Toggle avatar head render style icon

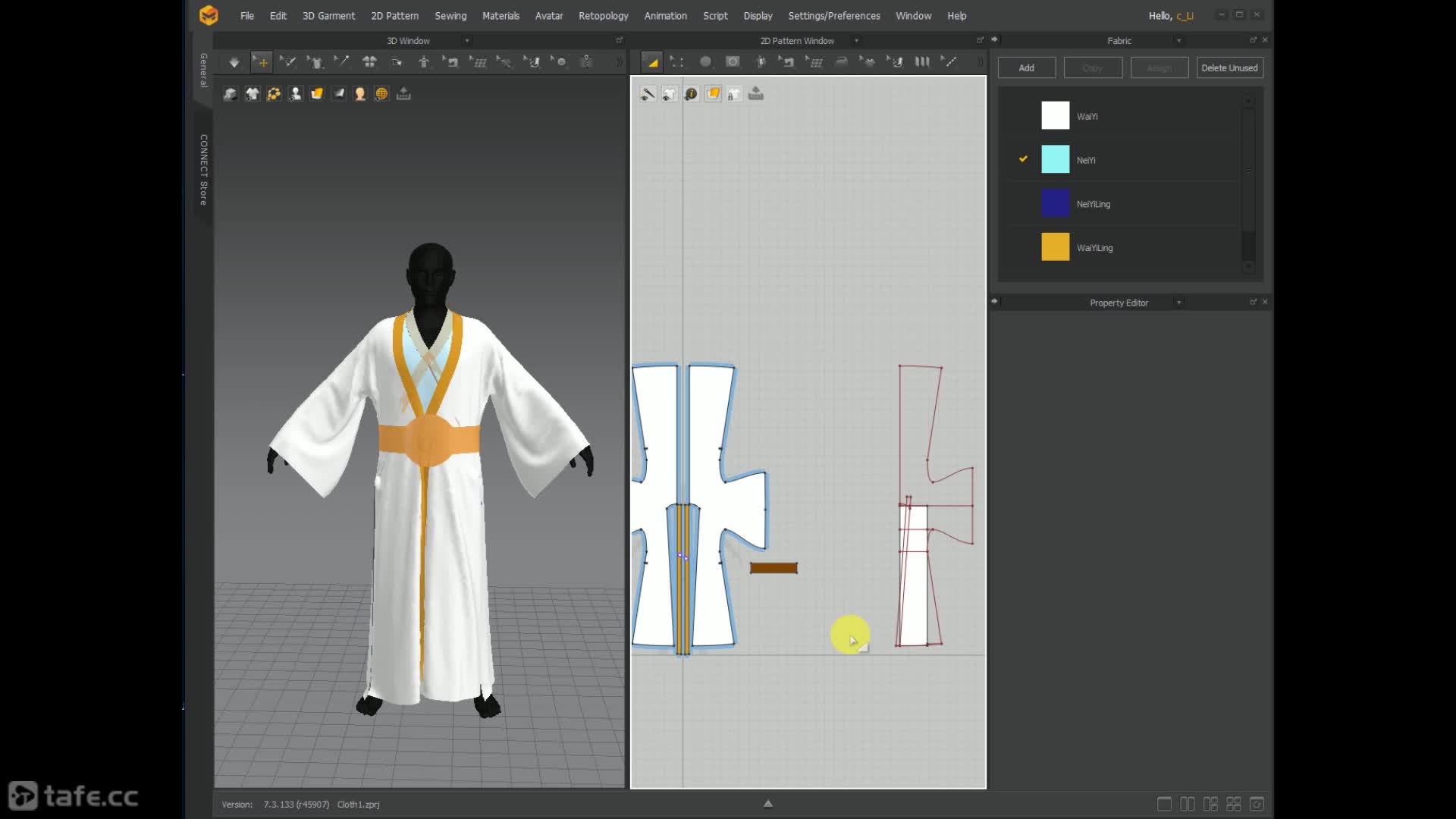click(360, 94)
